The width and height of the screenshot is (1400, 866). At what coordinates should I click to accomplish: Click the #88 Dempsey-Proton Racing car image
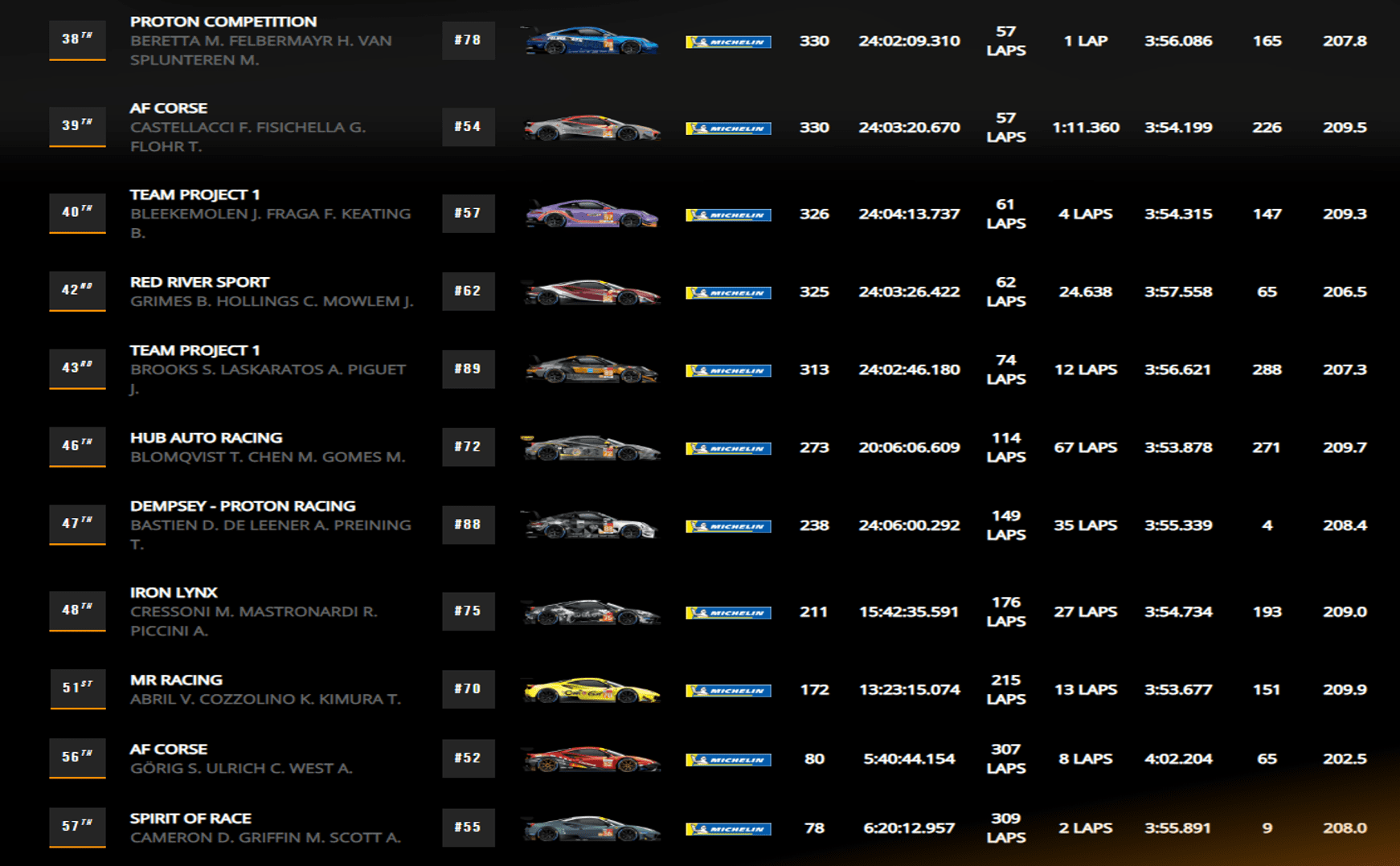tap(592, 525)
